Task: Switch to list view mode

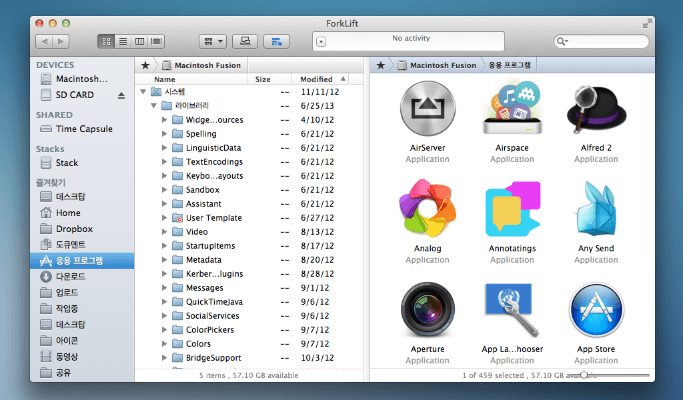Action: tap(123, 41)
